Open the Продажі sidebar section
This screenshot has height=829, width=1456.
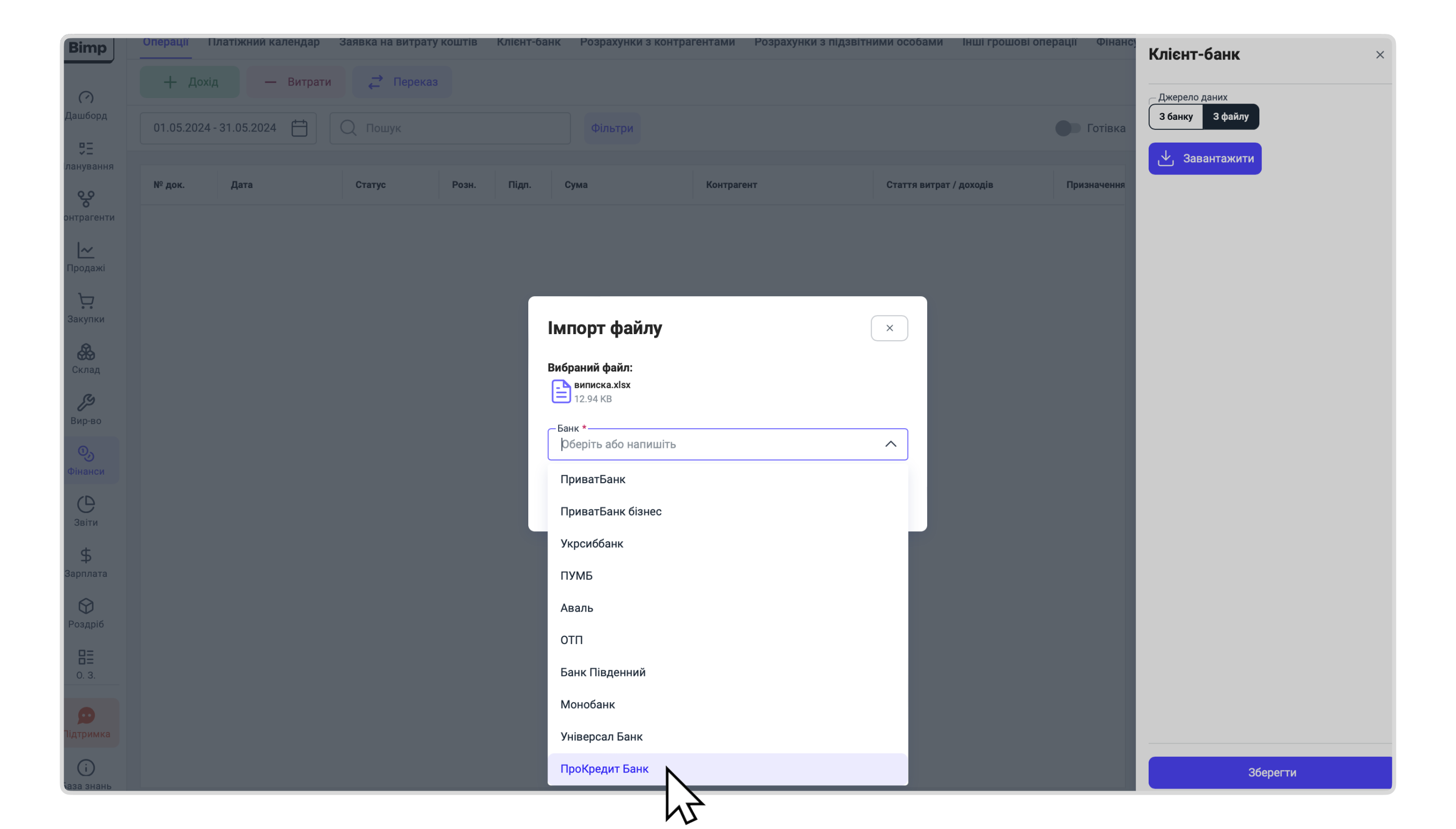[x=86, y=258]
